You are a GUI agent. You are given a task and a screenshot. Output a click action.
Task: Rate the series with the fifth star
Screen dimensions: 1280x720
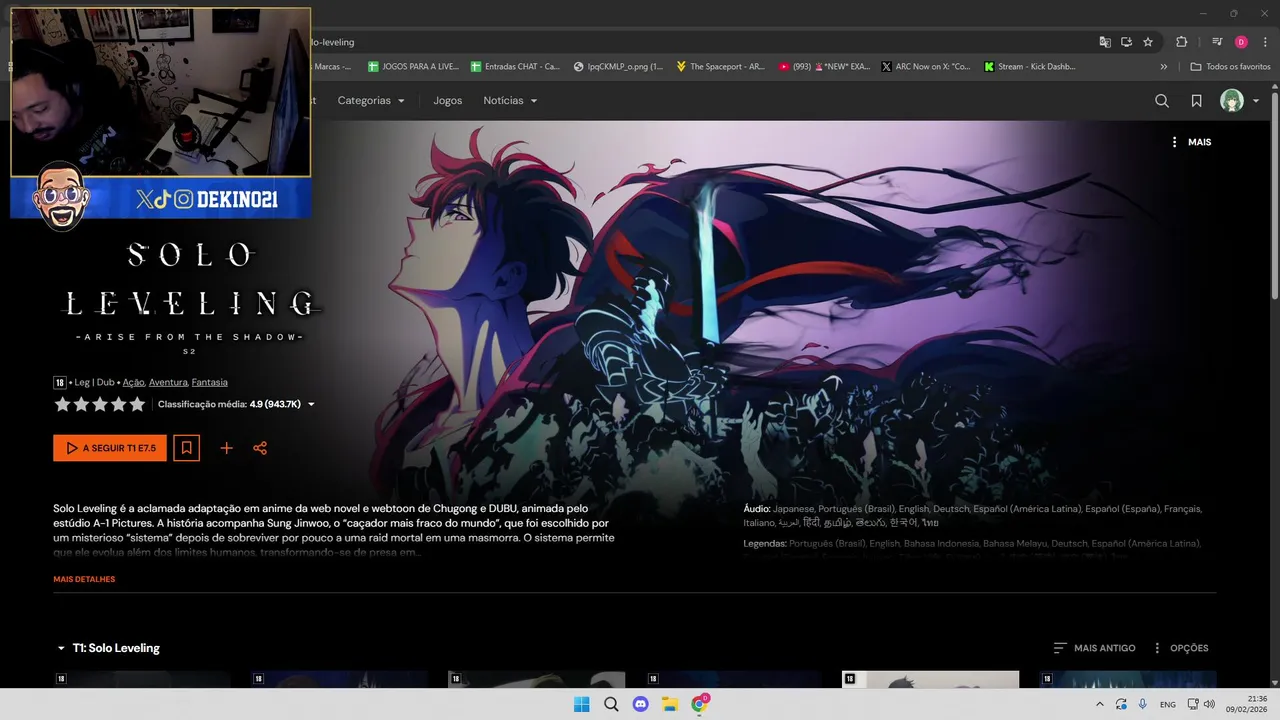click(x=137, y=404)
